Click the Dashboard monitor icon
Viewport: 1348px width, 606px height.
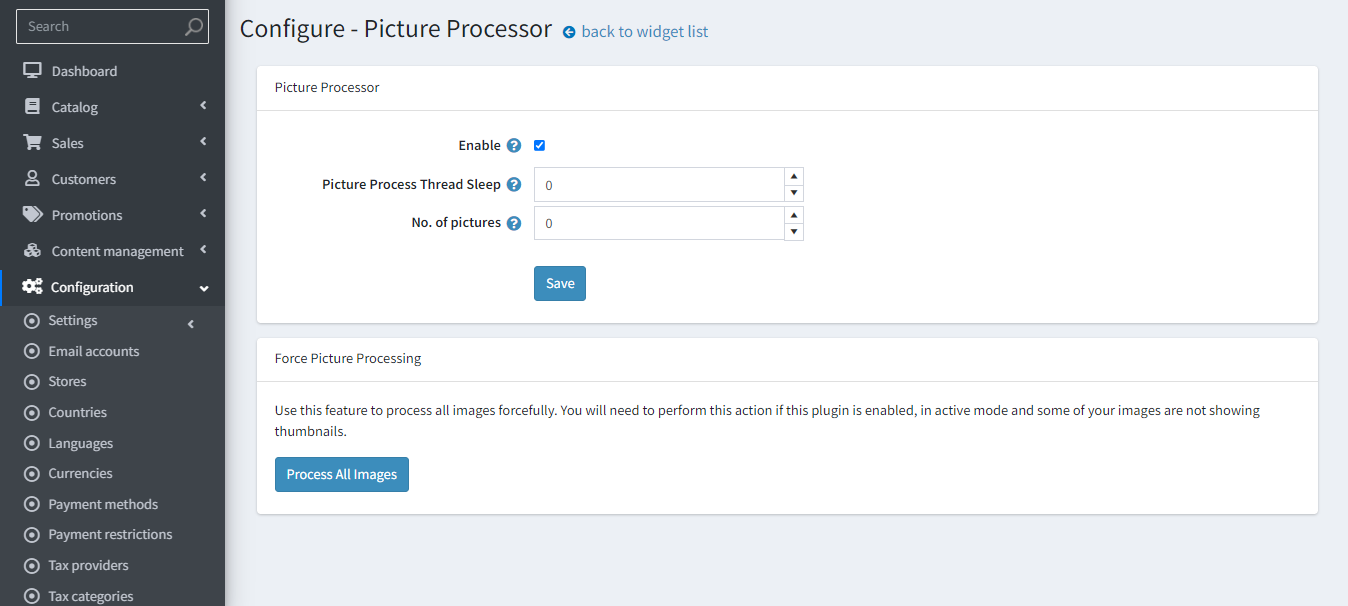(x=32, y=71)
